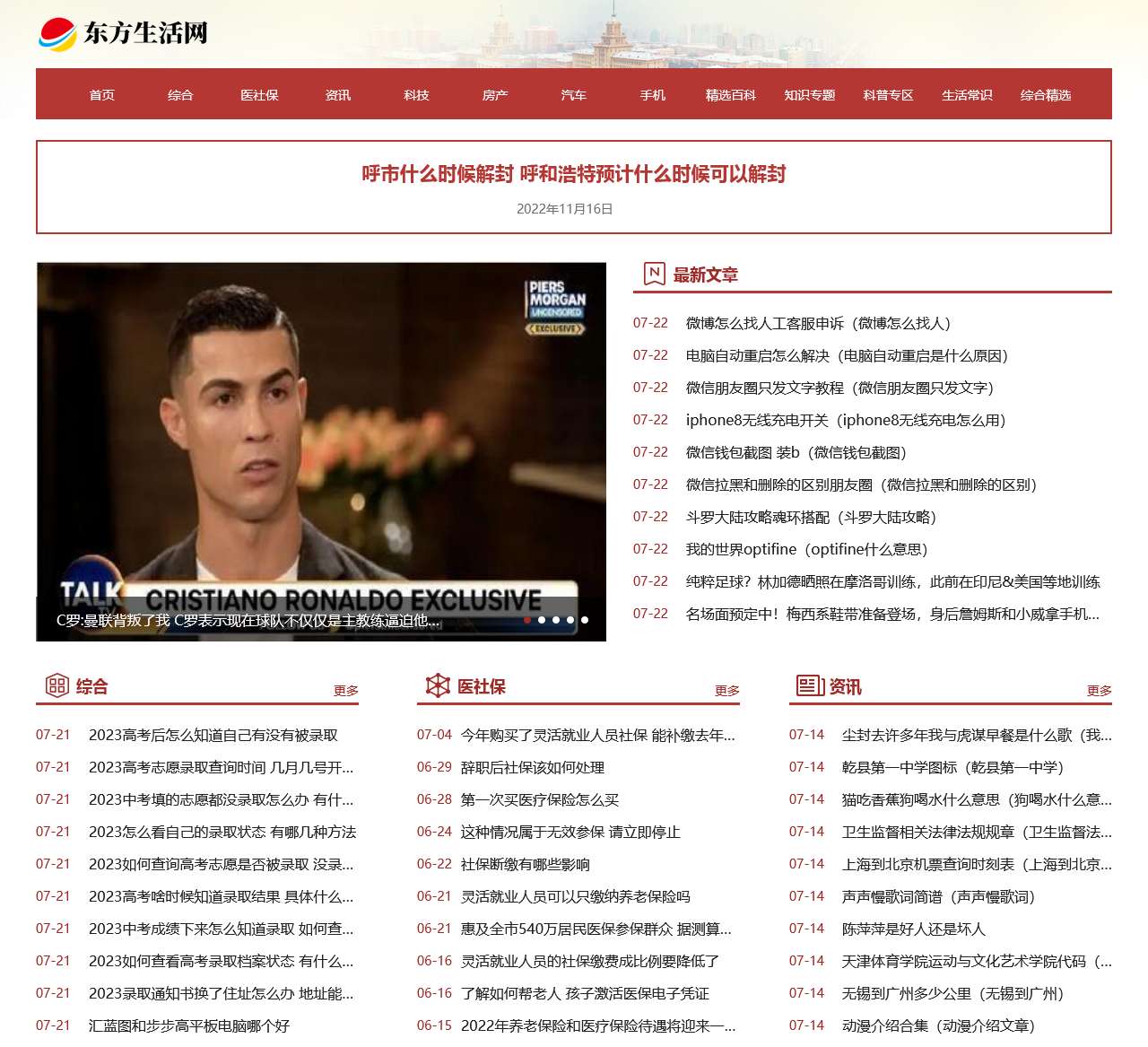Switch to the last carousel slide dot
1148x1047 pixels.
(x=585, y=620)
